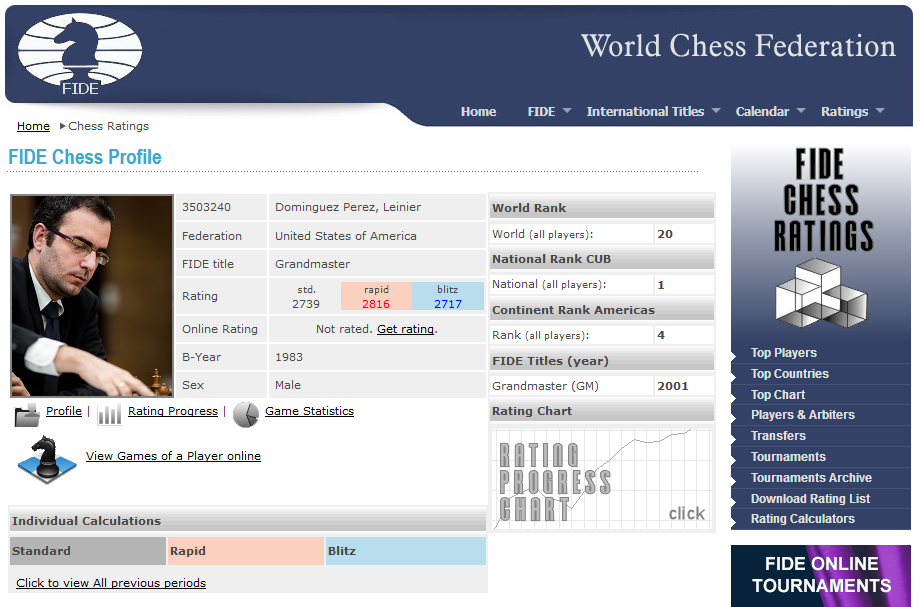Switch to the Rapid calculations tab
Viewport: 922px width, 607px height.
(246, 551)
